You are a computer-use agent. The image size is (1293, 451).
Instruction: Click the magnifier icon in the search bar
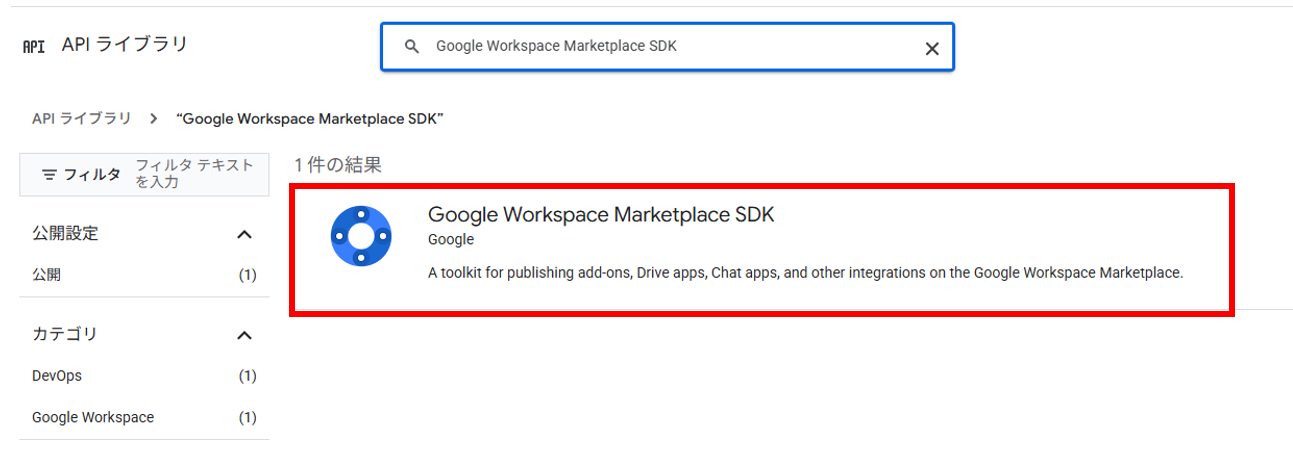pos(410,47)
